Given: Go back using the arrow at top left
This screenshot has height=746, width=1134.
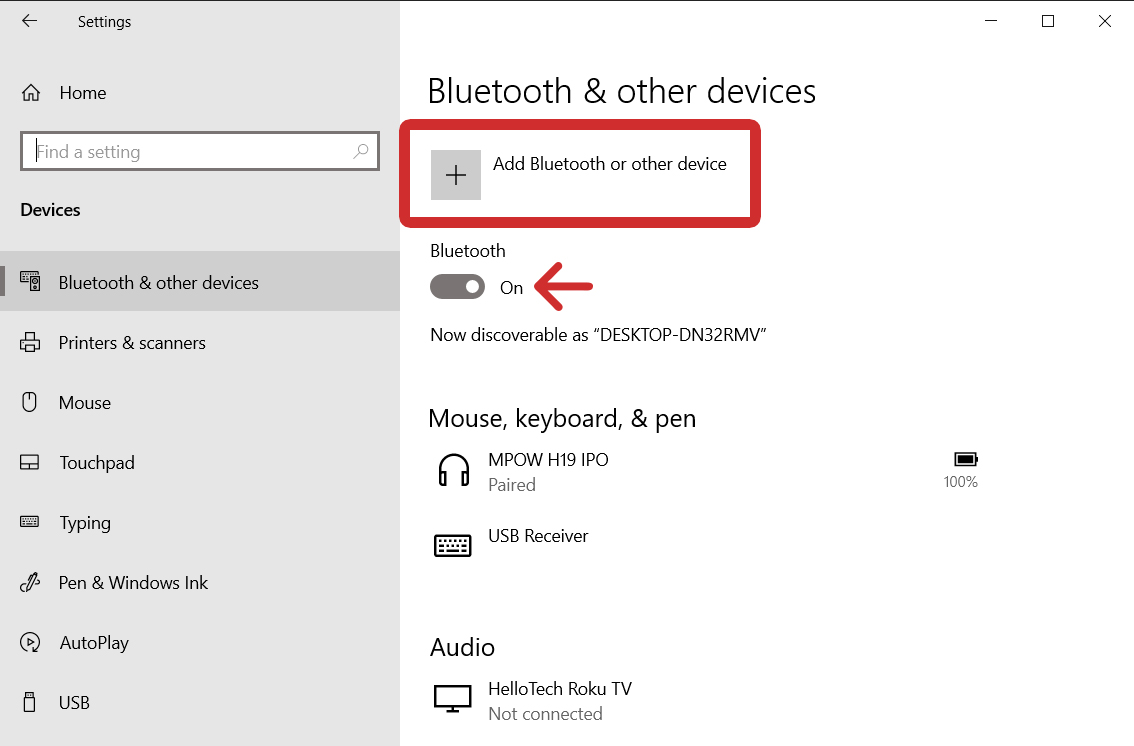Looking at the screenshot, I should (x=28, y=20).
